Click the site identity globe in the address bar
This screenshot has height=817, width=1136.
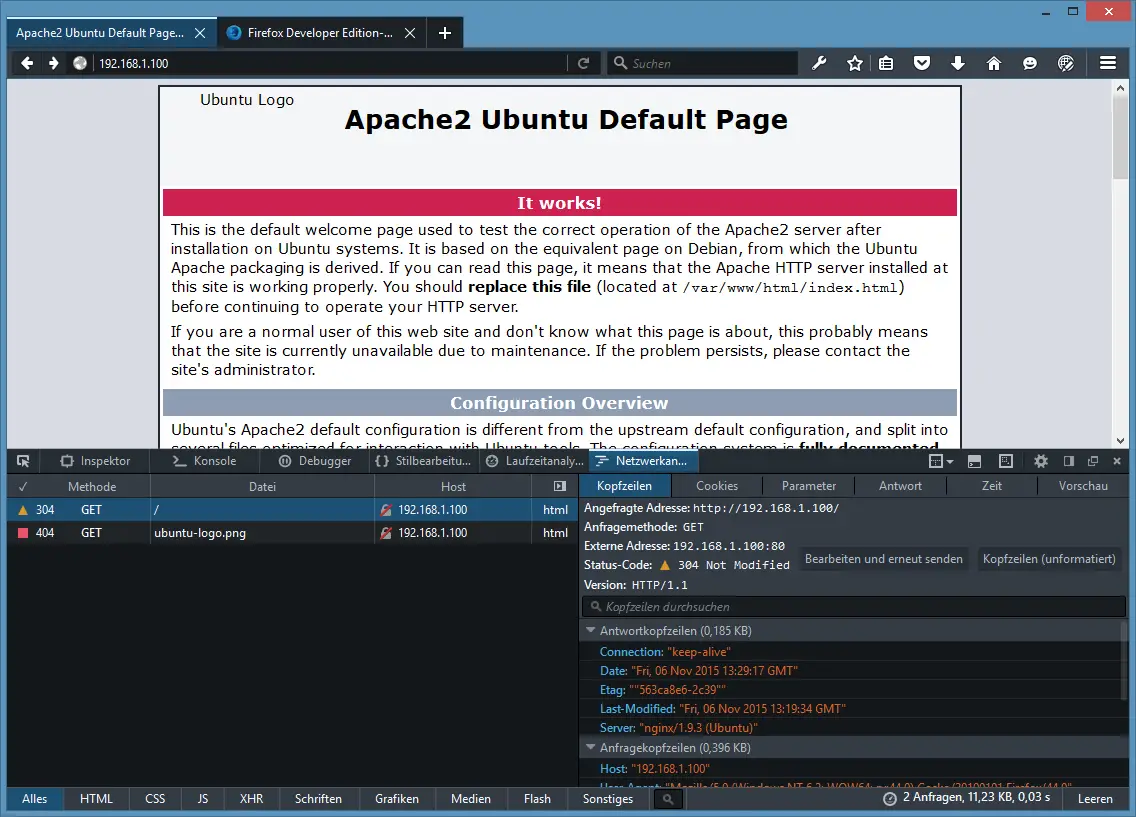pos(80,64)
